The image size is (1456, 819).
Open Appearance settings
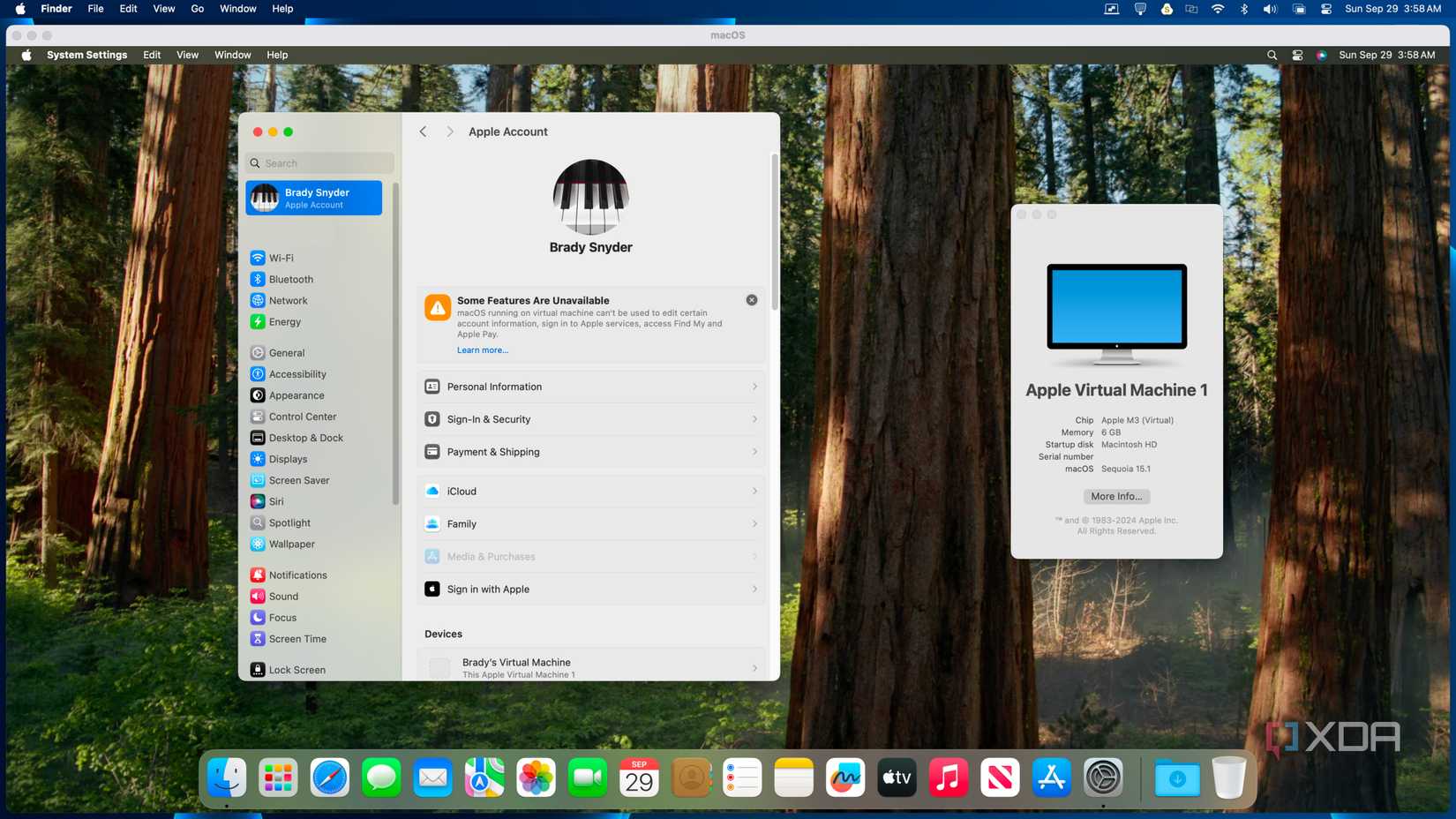pyautogui.click(x=287, y=395)
